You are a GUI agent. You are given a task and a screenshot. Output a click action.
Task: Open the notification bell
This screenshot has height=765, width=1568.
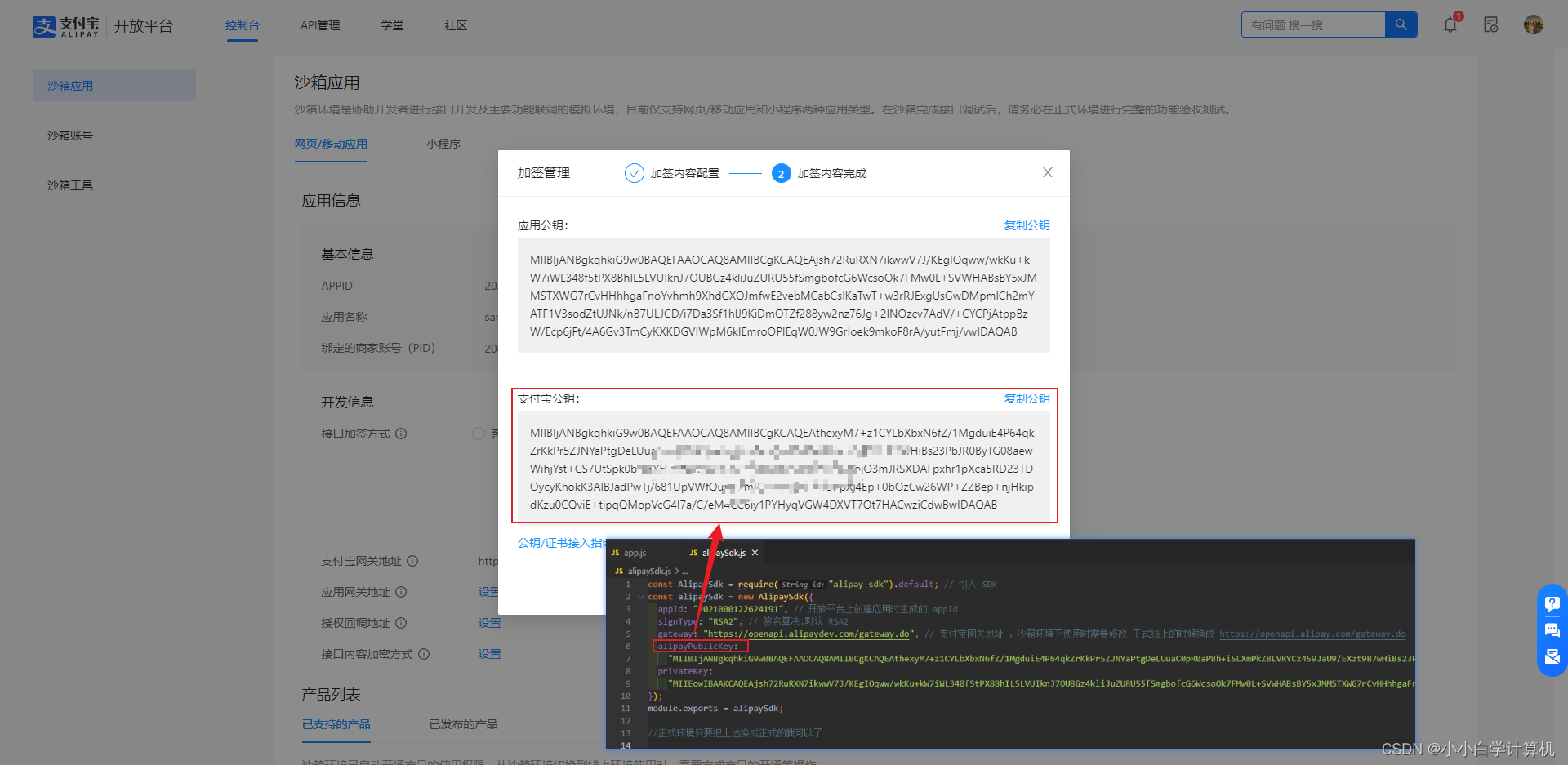[1451, 24]
